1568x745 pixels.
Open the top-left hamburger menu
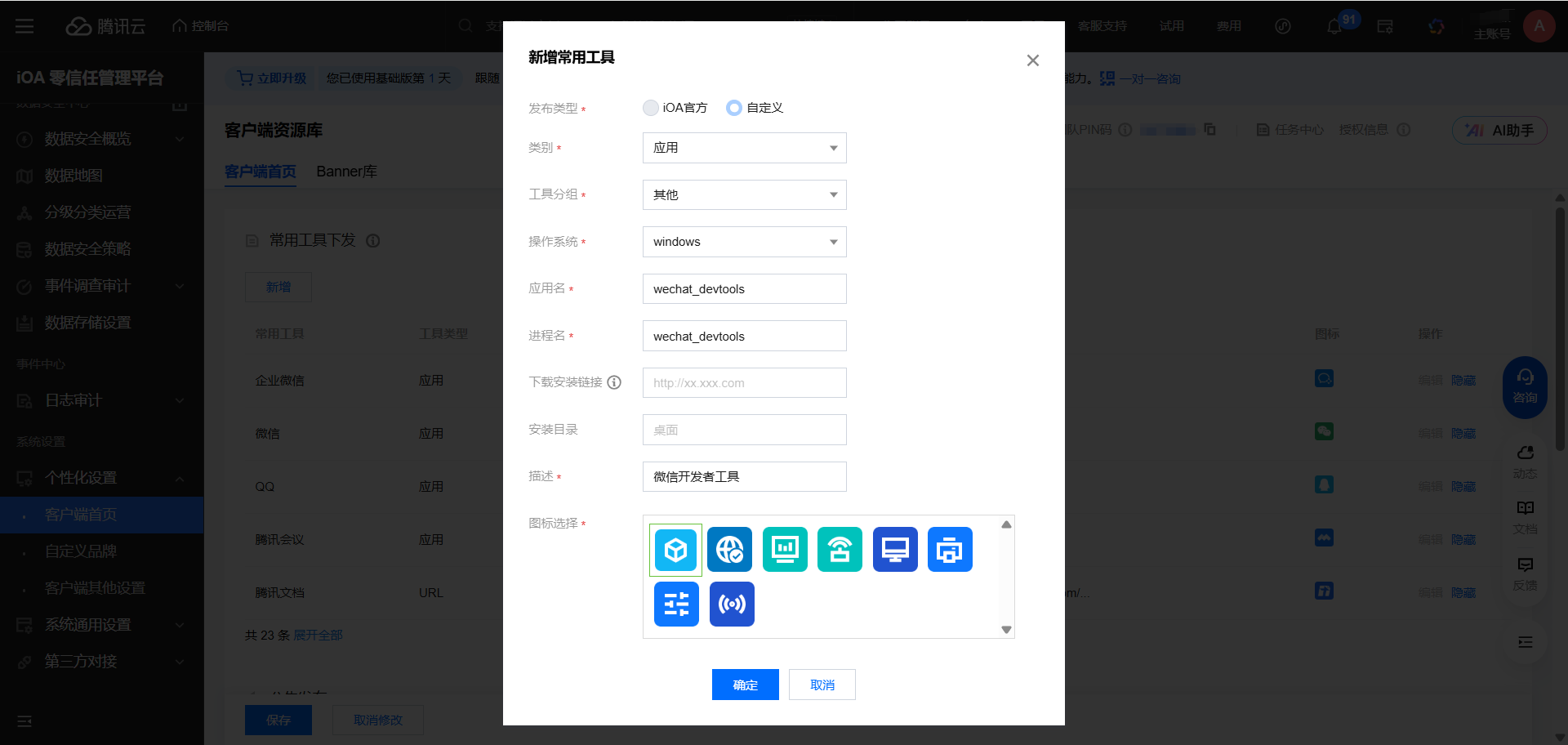[x=24, y=26]
